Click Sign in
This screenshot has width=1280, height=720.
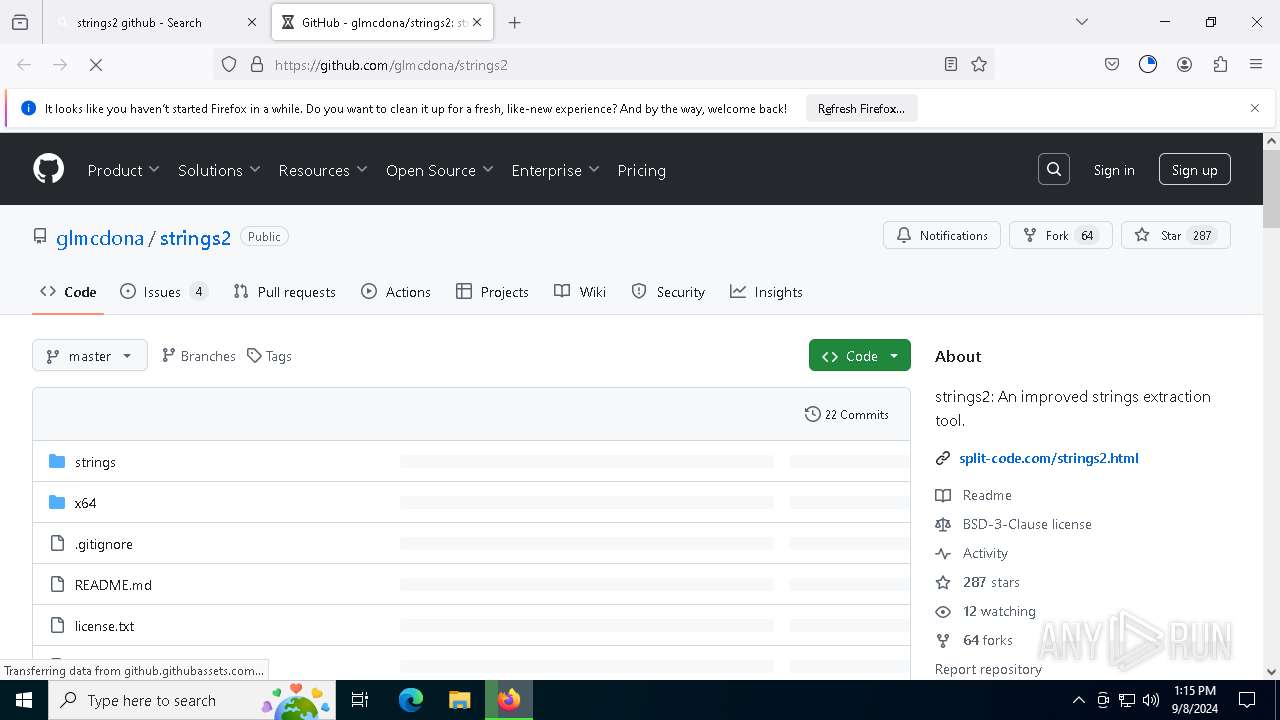pos(1113,170)
